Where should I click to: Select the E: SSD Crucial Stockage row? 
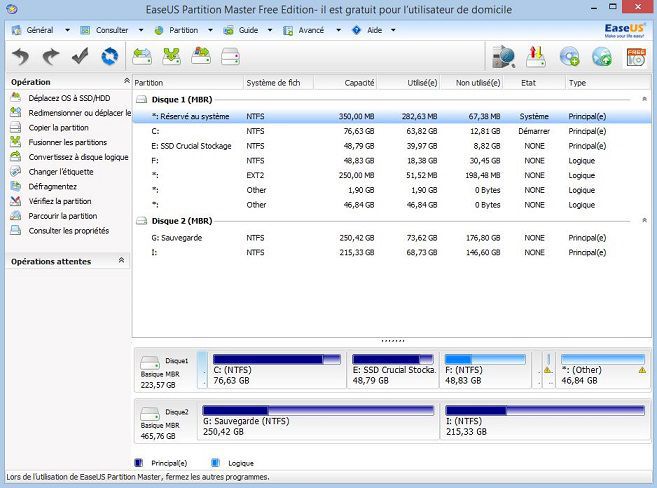click(392, 146)
